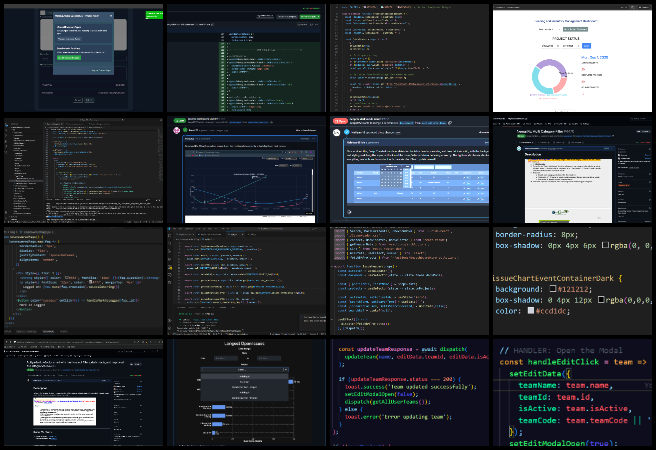This screenshot has height=450, width=656.
Task: Open the thumbnail of a code diff with green added lines
Action: click(x=246, y=58)
